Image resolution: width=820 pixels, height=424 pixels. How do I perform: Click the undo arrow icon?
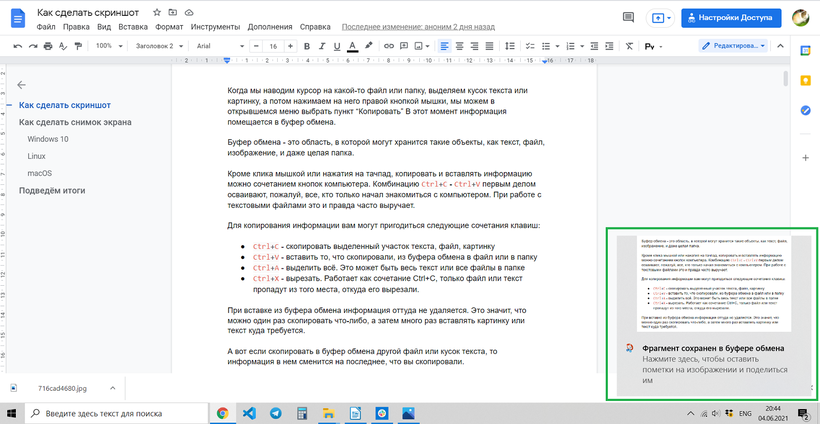(19, 46)
